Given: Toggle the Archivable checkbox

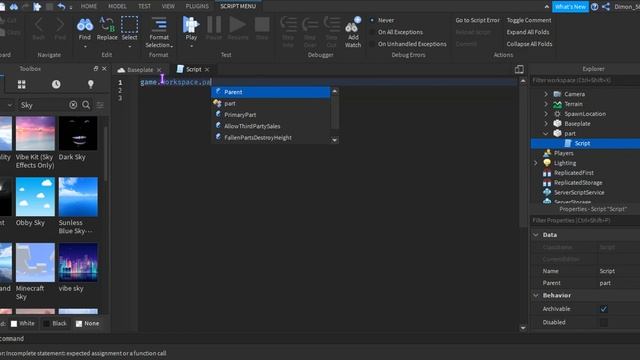Looking at the screenshot, I should pyautogui.click(x=604, y=309).
